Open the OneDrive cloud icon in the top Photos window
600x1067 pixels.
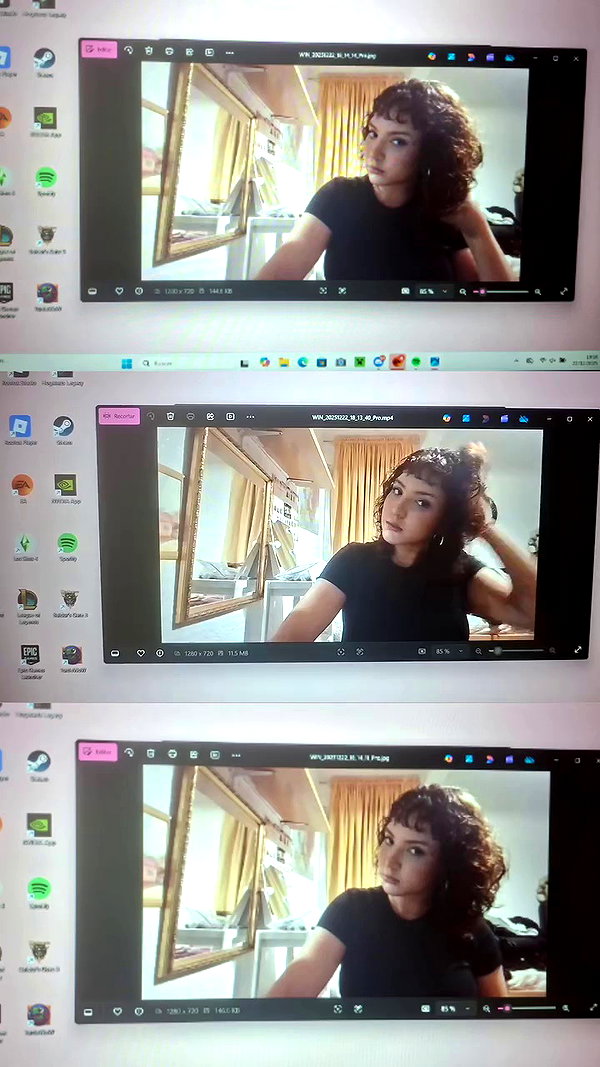tap(510, 58)
